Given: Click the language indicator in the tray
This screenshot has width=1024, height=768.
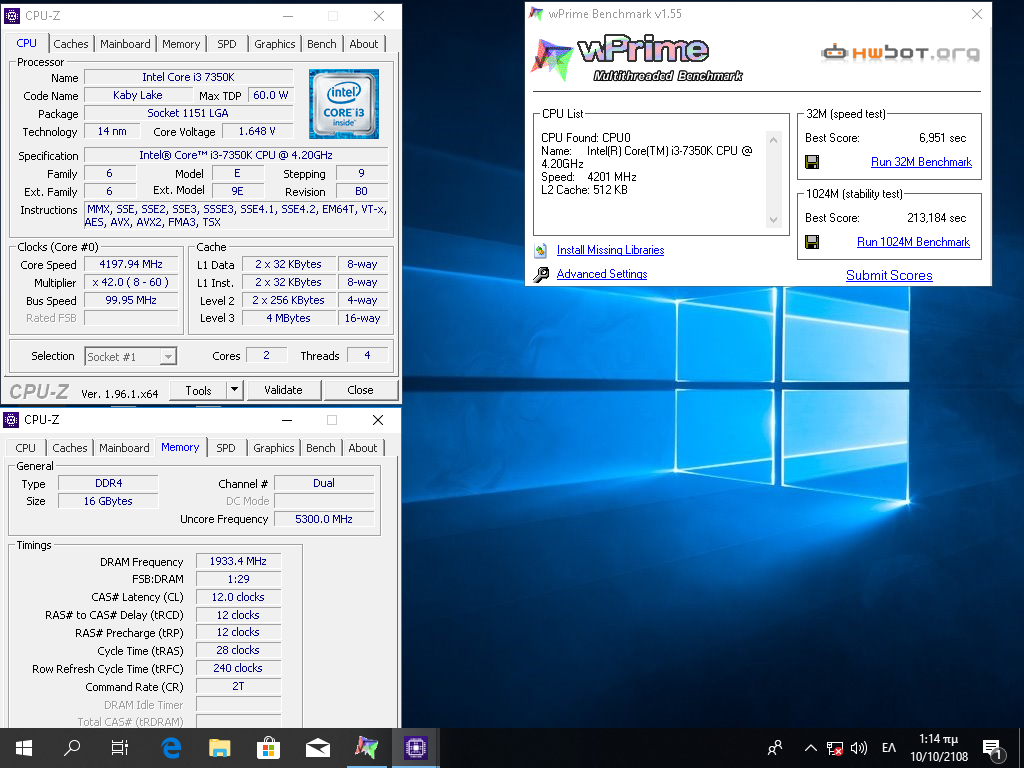Looking at the screenshot, I should [889, 748].
